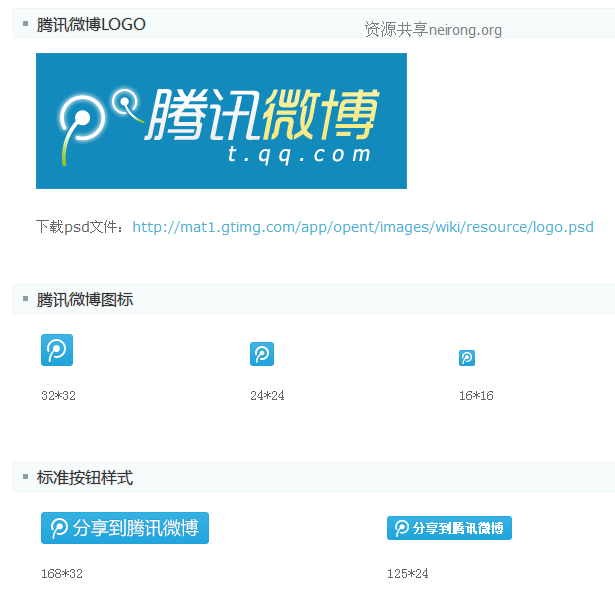The image size is (615, 592).
Task: Select the 32*32 size label
Action: click(x=58, y=395)
